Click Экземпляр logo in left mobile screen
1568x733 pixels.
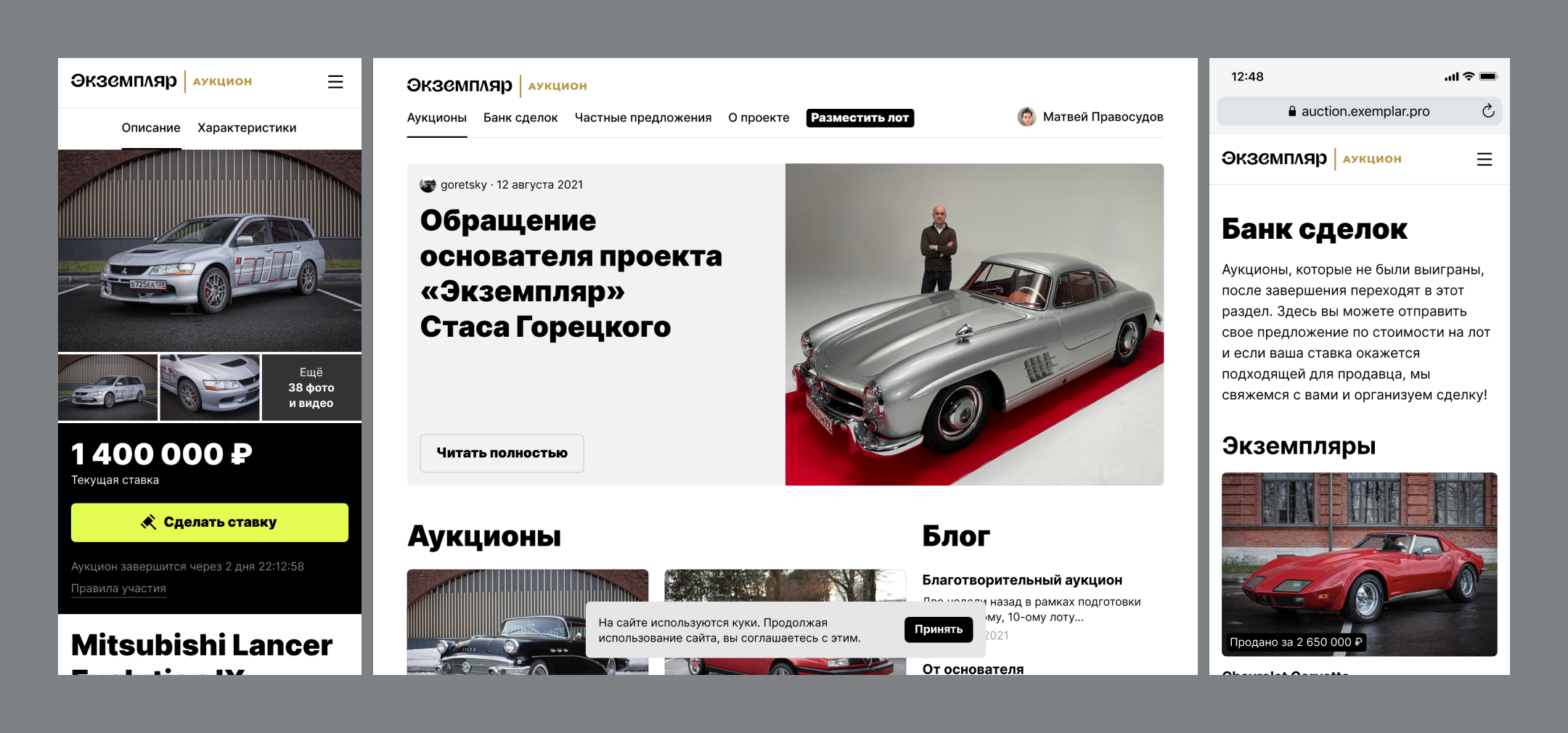click(124, 81)
